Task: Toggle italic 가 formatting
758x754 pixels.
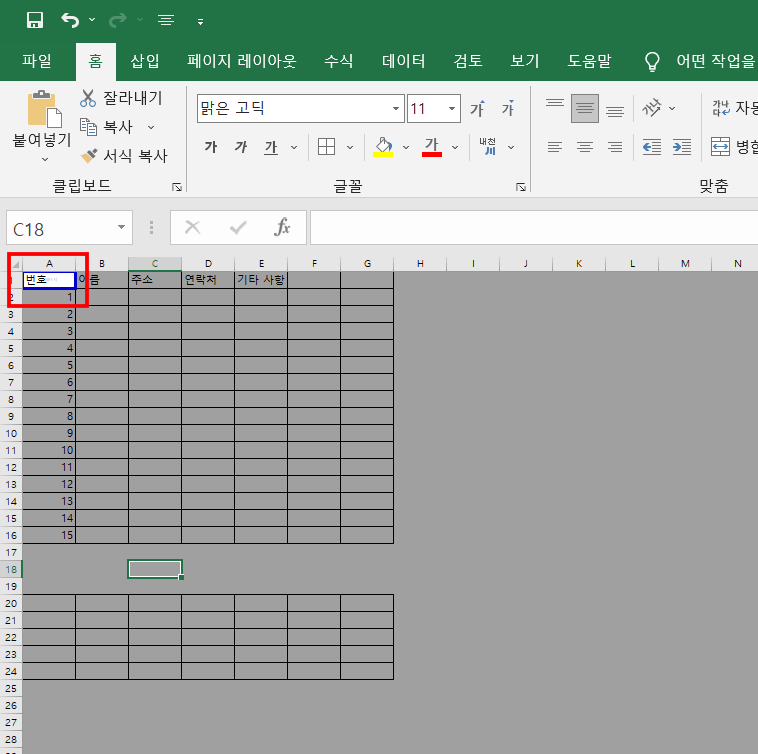Action: coord(241,147)
